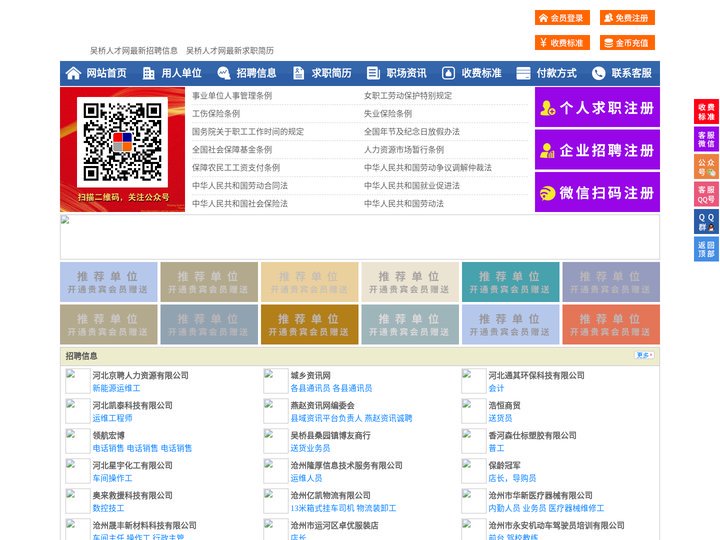Open job 送货业务员
The width and height of the screenshot is (720, 540).
pos(310,448)
